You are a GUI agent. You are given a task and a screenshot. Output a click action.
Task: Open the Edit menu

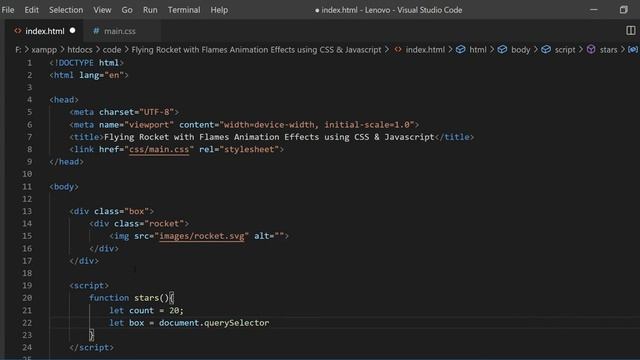pyautogui.click(x=31, y=10)
